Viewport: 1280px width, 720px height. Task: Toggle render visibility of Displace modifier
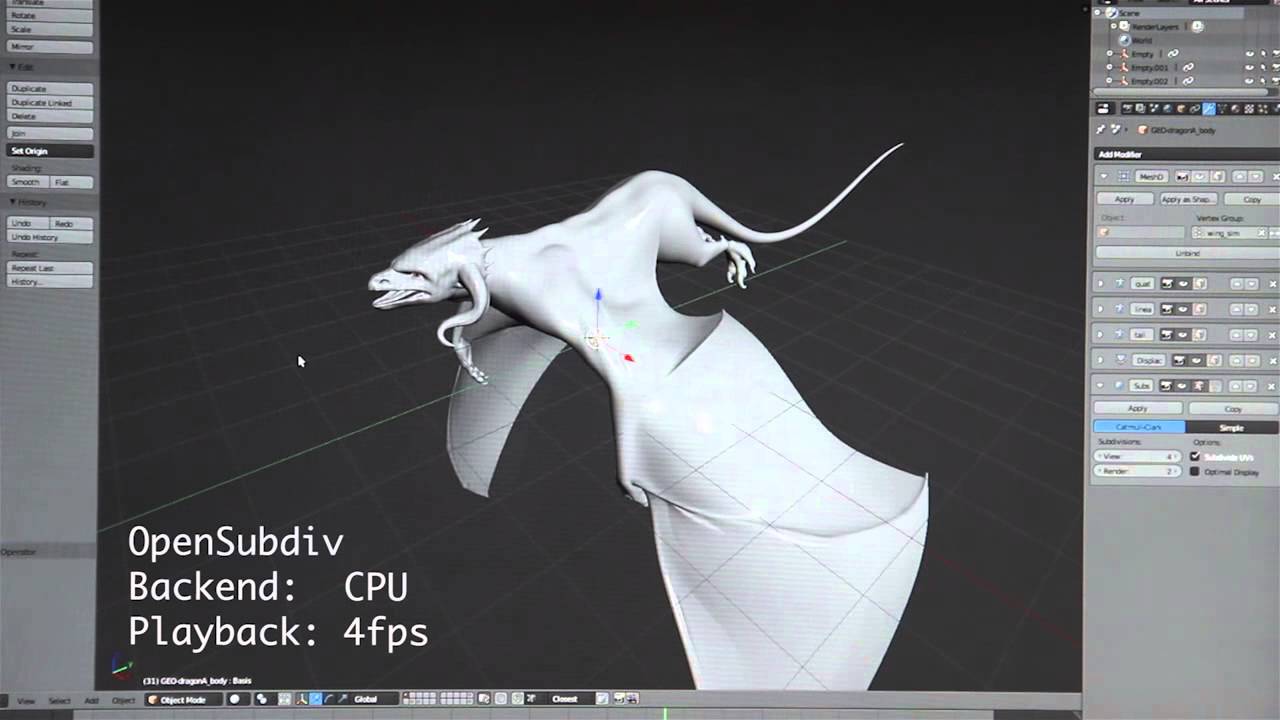click(1179, 360)
